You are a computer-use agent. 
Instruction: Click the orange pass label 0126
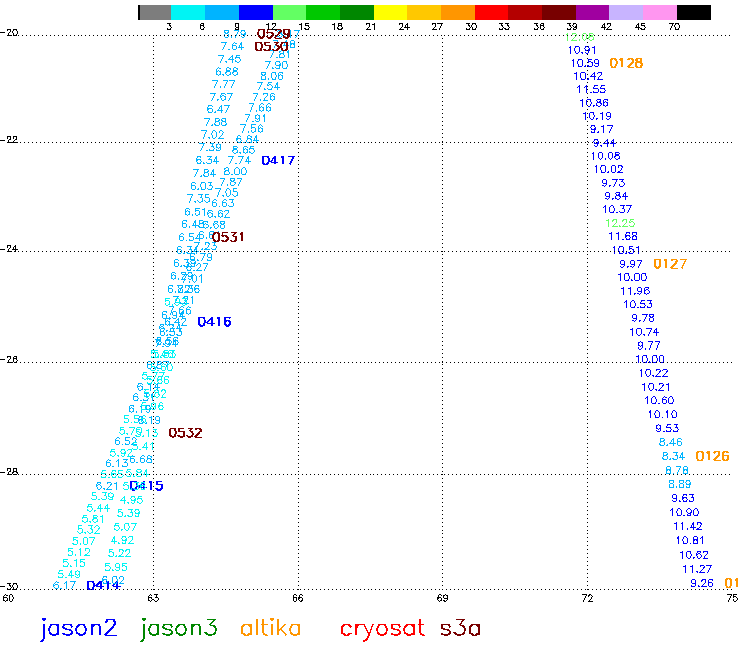click(x=712, y=456)
